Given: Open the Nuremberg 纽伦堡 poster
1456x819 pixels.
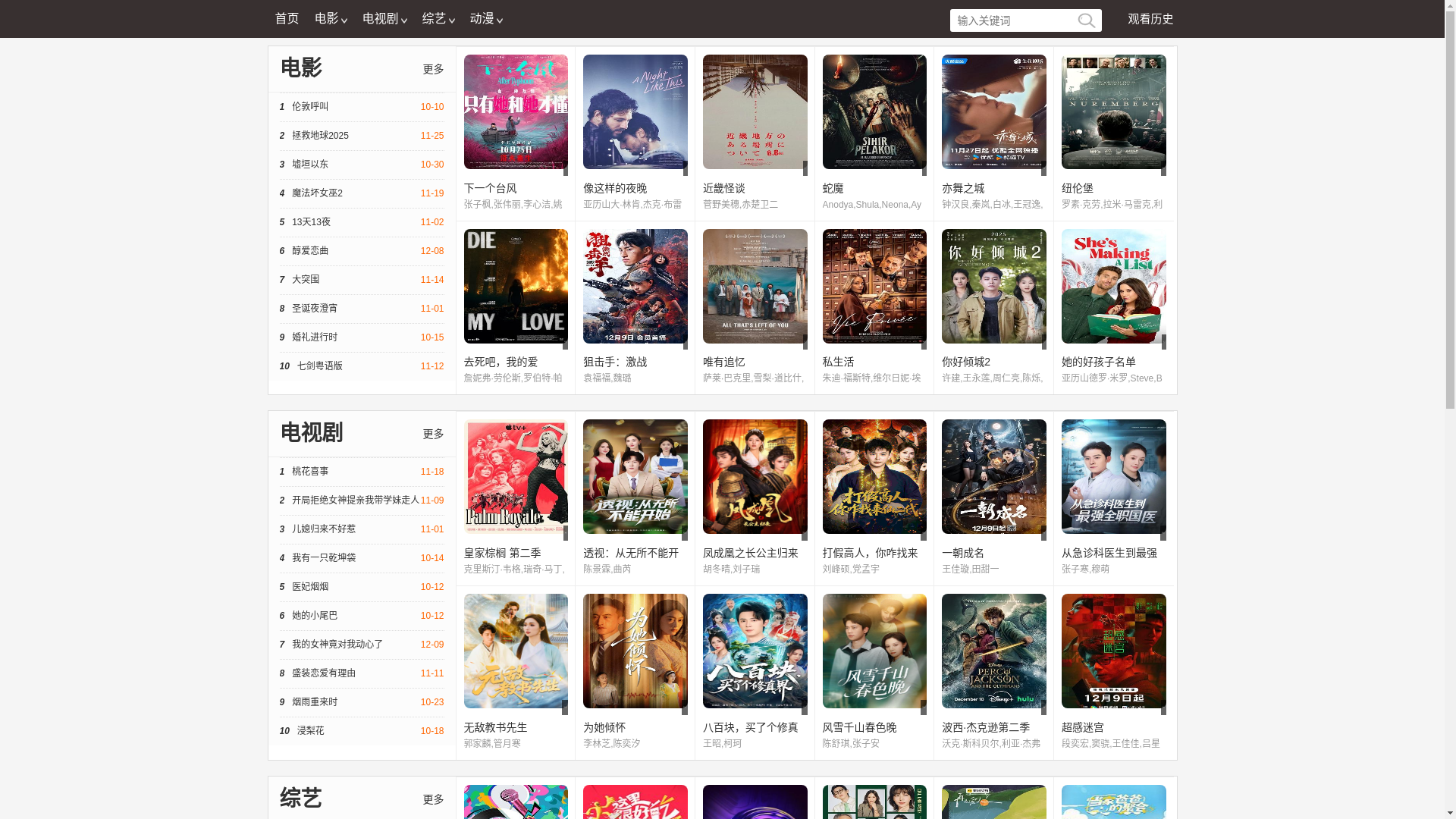Looking at the screenshot, I should pyautogui.click(x=1113, y=111).
